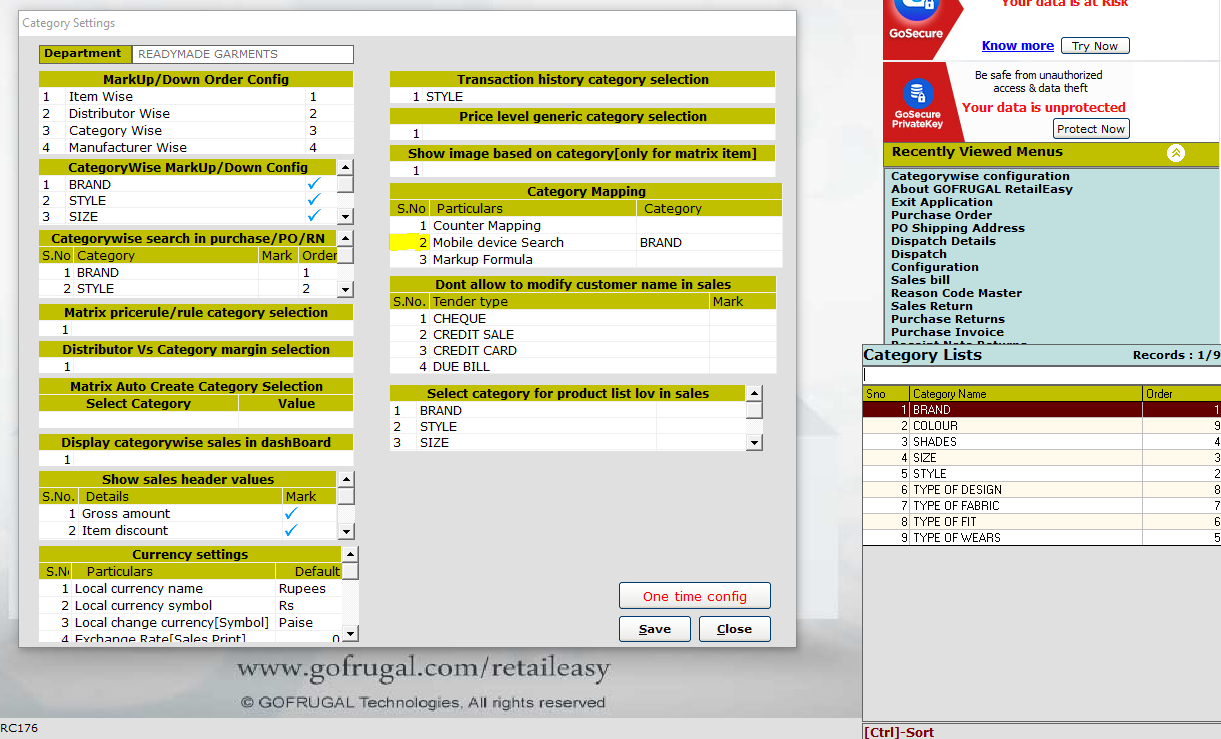1221x739 pixels.
Task: Follow the Know more link
Action: point(1017,46)
